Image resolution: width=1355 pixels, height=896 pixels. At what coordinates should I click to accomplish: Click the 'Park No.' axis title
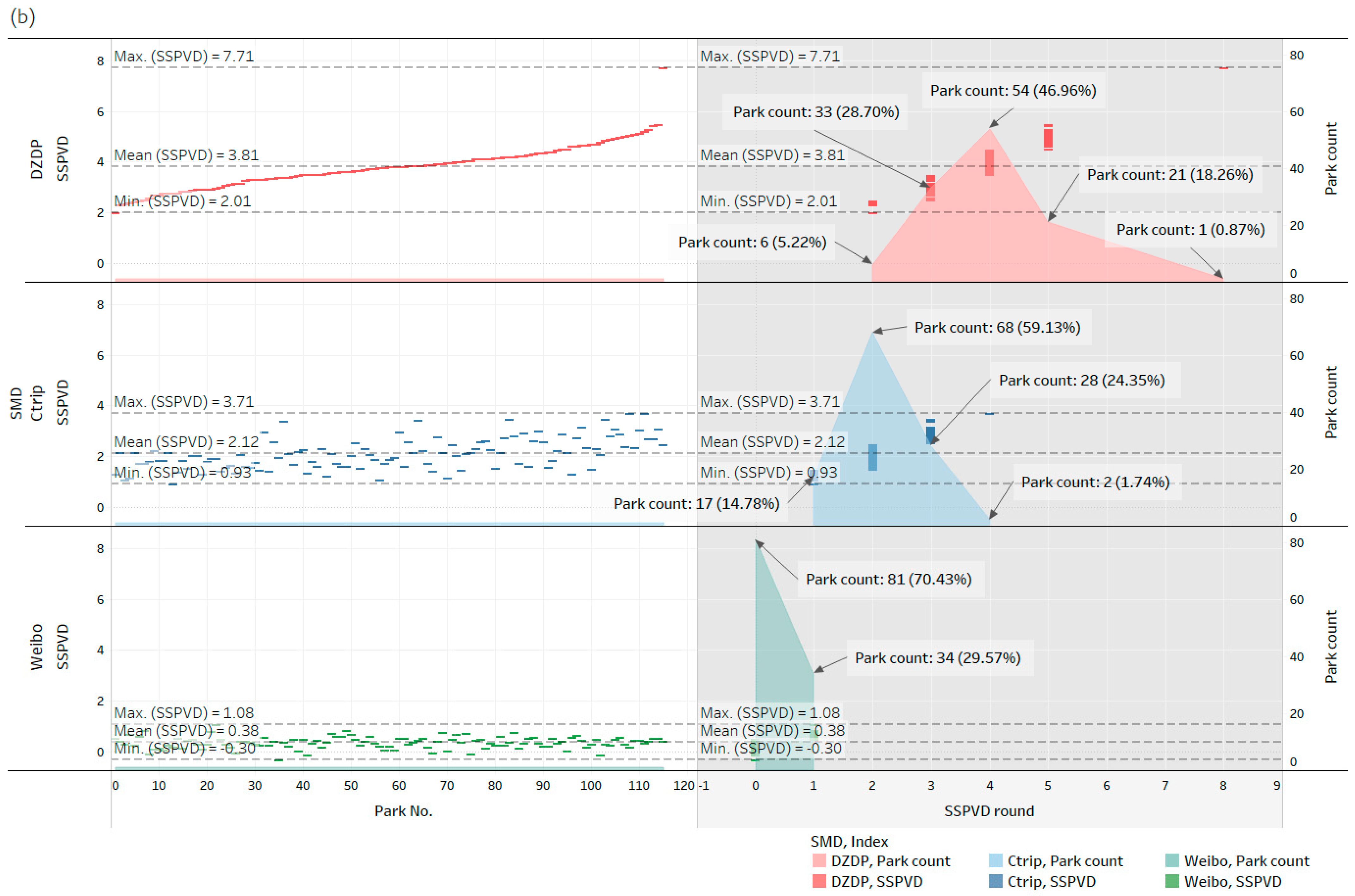(403, 811)
